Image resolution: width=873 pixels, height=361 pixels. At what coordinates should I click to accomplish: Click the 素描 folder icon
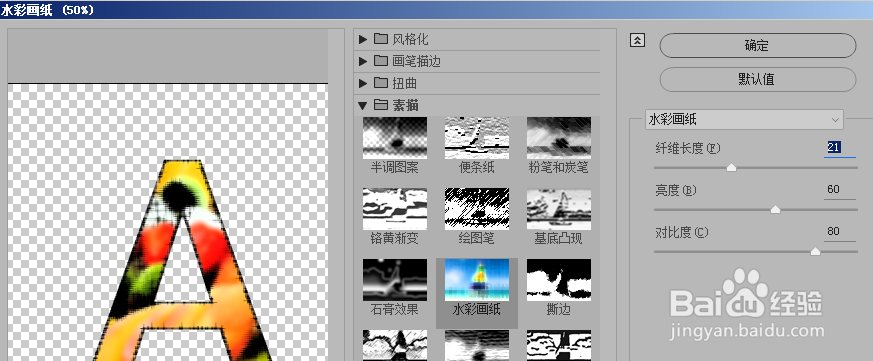381,104
